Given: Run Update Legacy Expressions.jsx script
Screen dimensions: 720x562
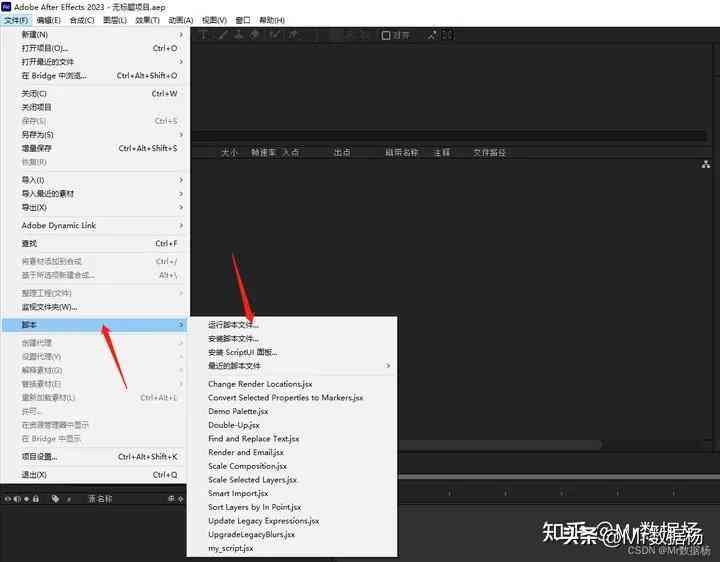Looking at the screenshot, I should point(292,521).
